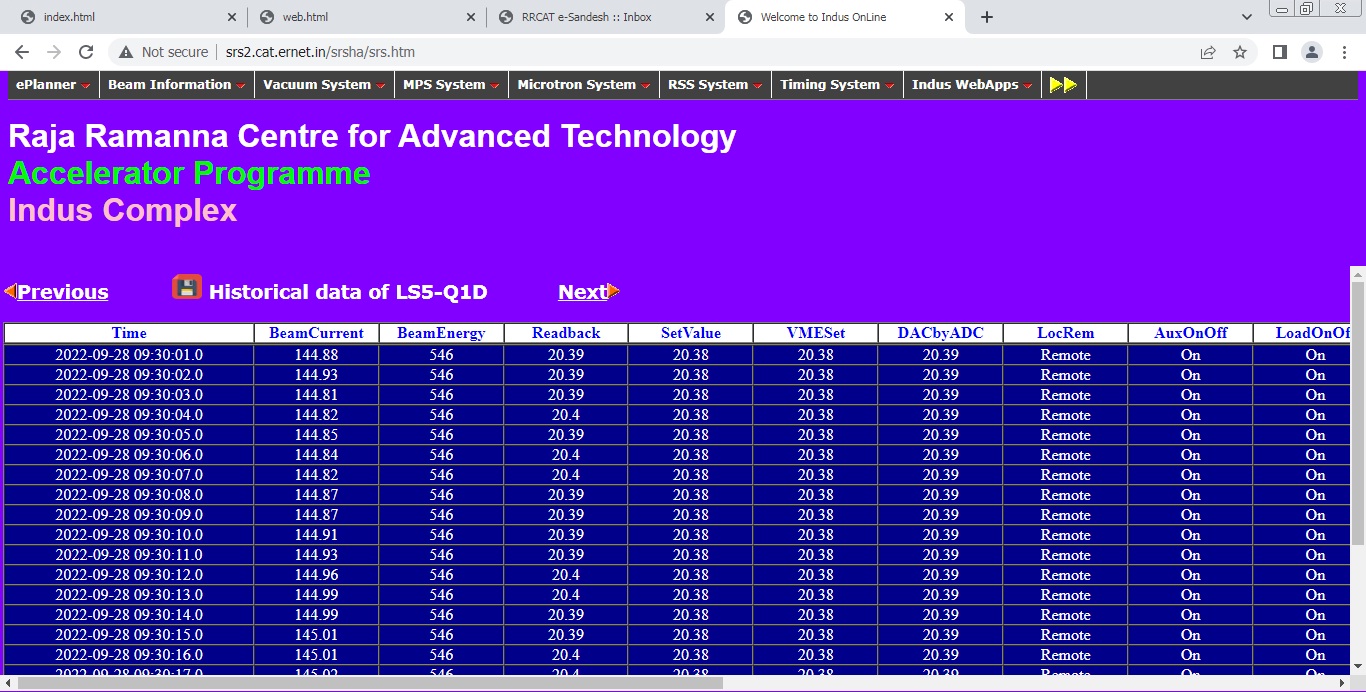Select beam current value 144.96
The image size is (1366, 692).
[316, 575]
